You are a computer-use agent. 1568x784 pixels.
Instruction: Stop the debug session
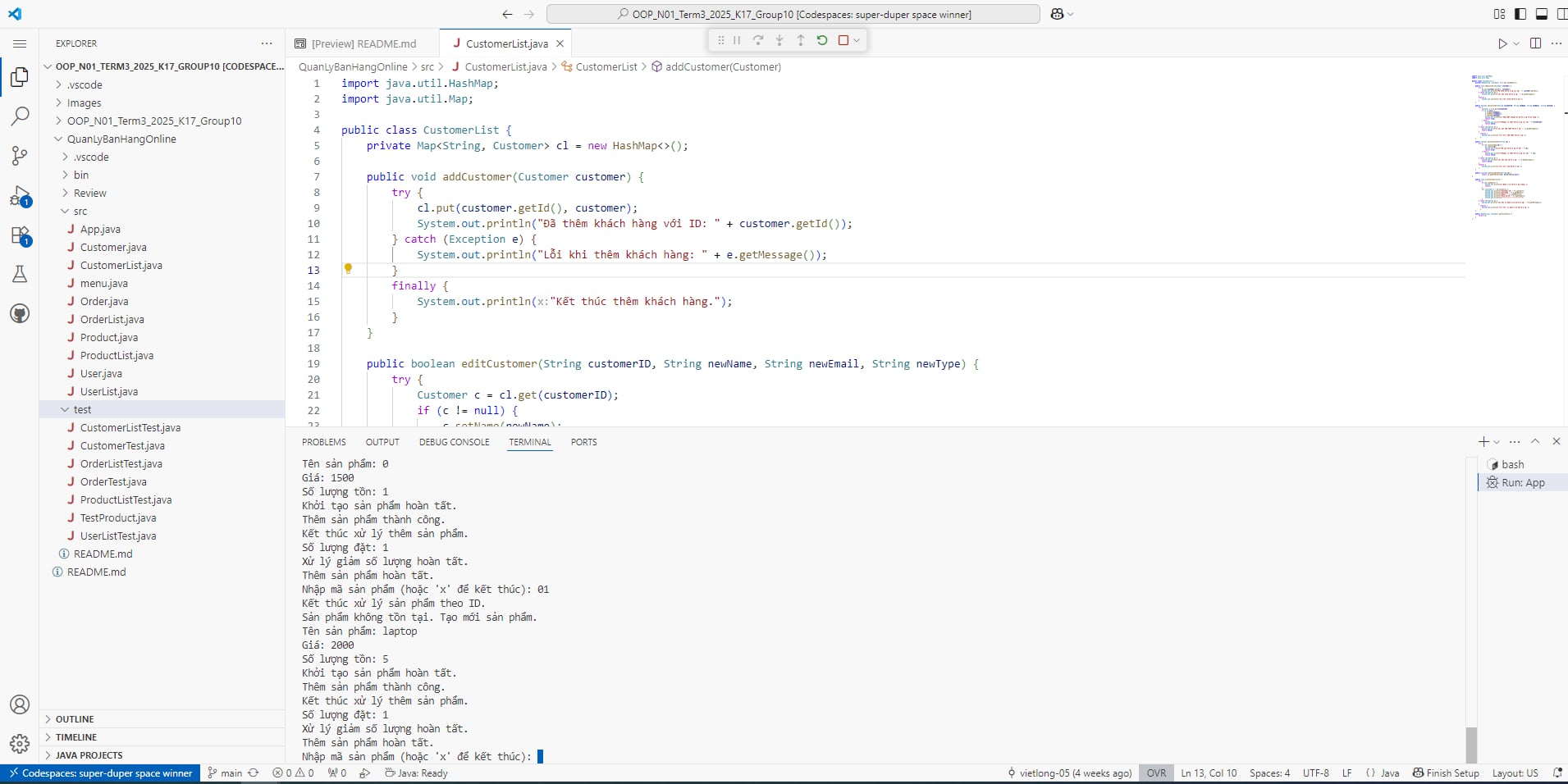coord(843,40)
